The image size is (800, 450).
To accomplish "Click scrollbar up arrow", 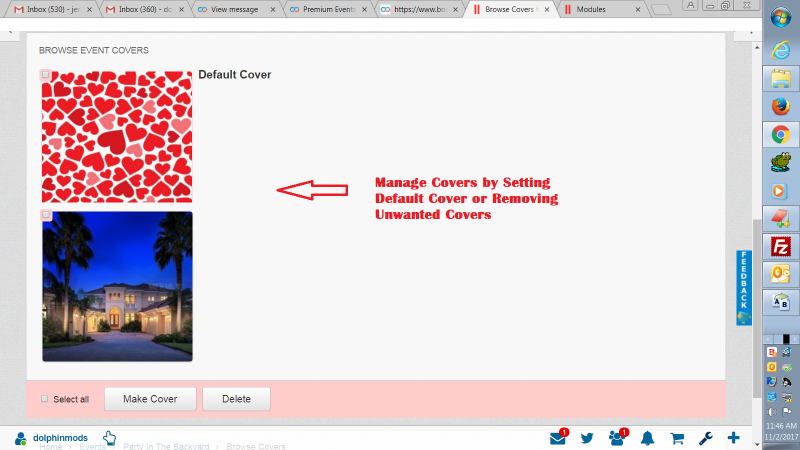I will point(757,47).
